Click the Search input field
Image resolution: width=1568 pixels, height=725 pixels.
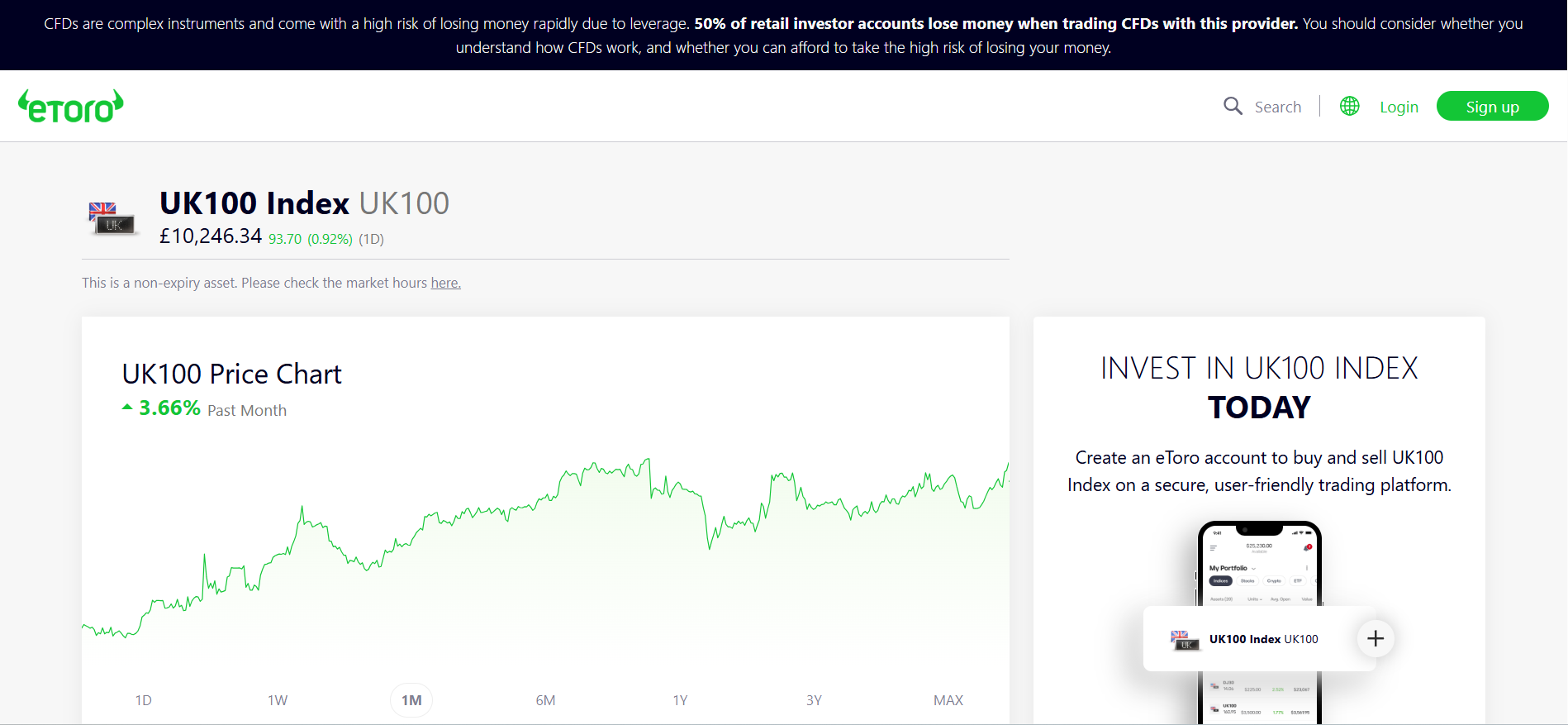(x=1277, y=107)
